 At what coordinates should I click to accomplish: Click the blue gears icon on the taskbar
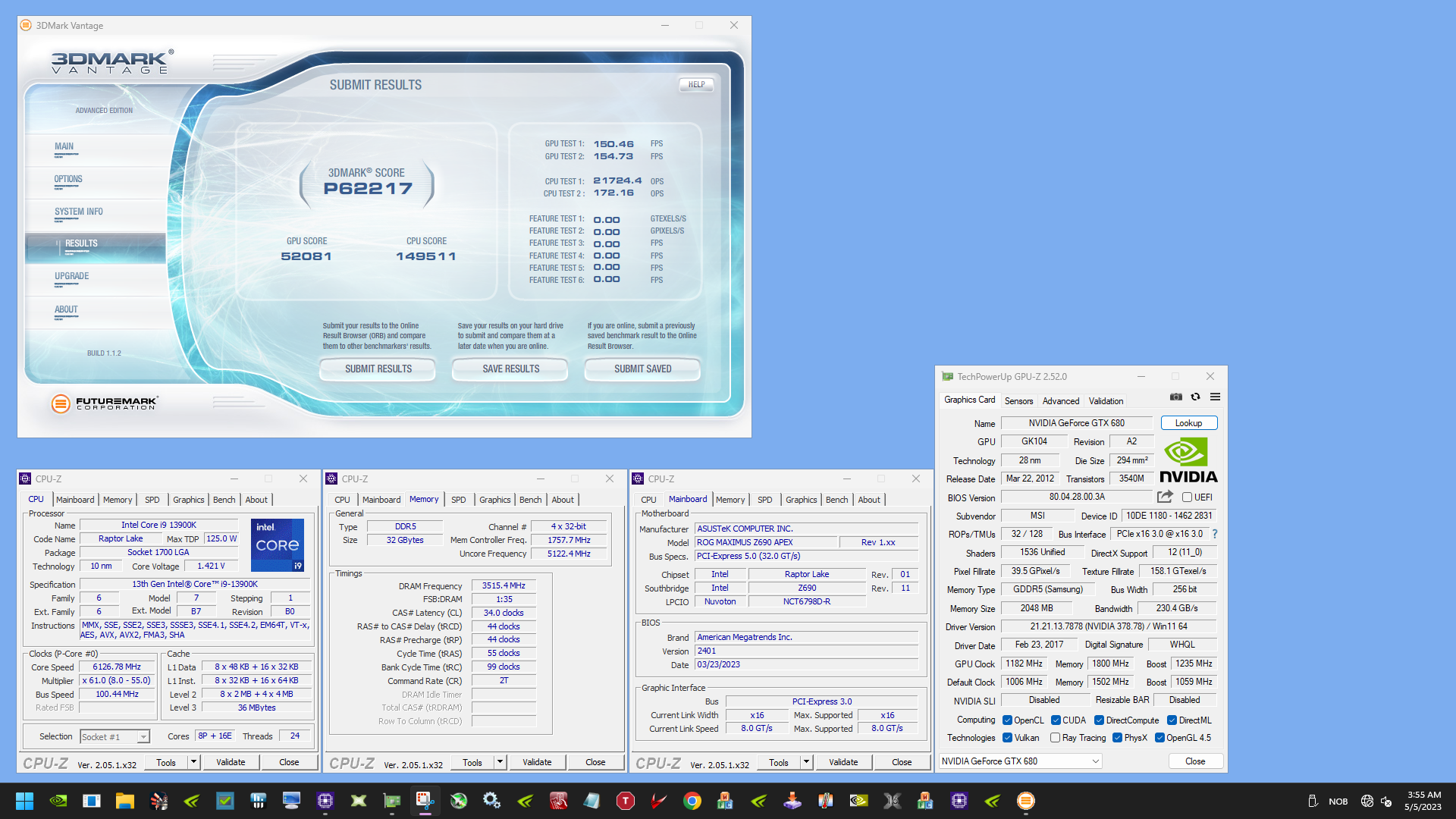(x=491, y=801)
